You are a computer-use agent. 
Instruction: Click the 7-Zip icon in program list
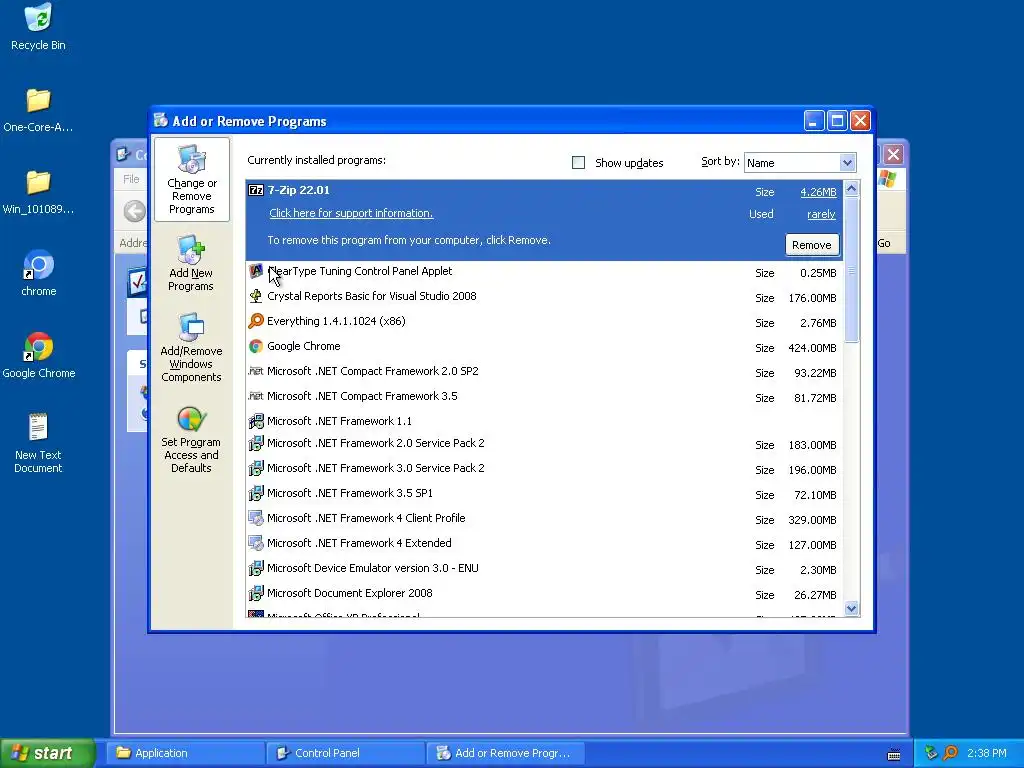(x=256, y=190)
